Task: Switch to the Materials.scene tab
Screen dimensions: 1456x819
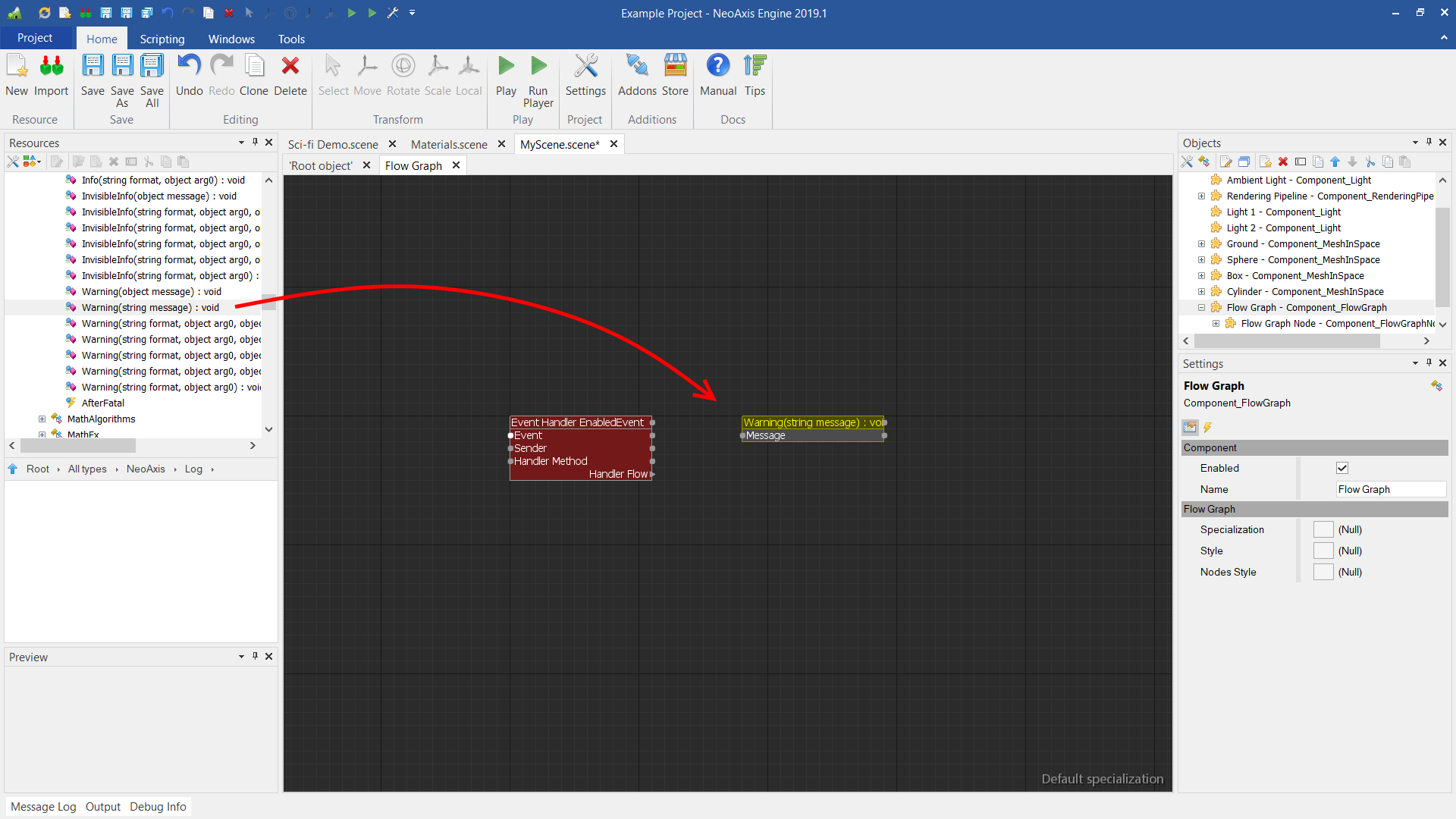Action: pyautogui.click(x=449, y=144)
